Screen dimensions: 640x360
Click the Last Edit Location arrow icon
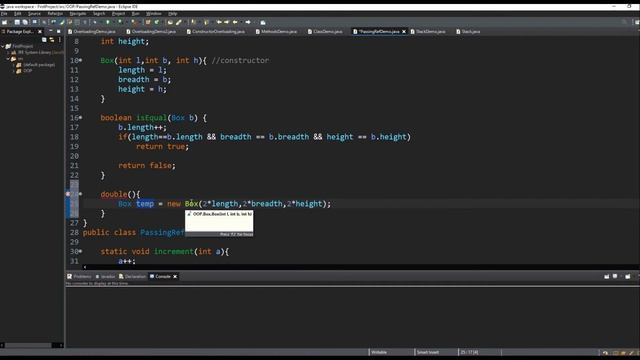click(x=219, y=22)
